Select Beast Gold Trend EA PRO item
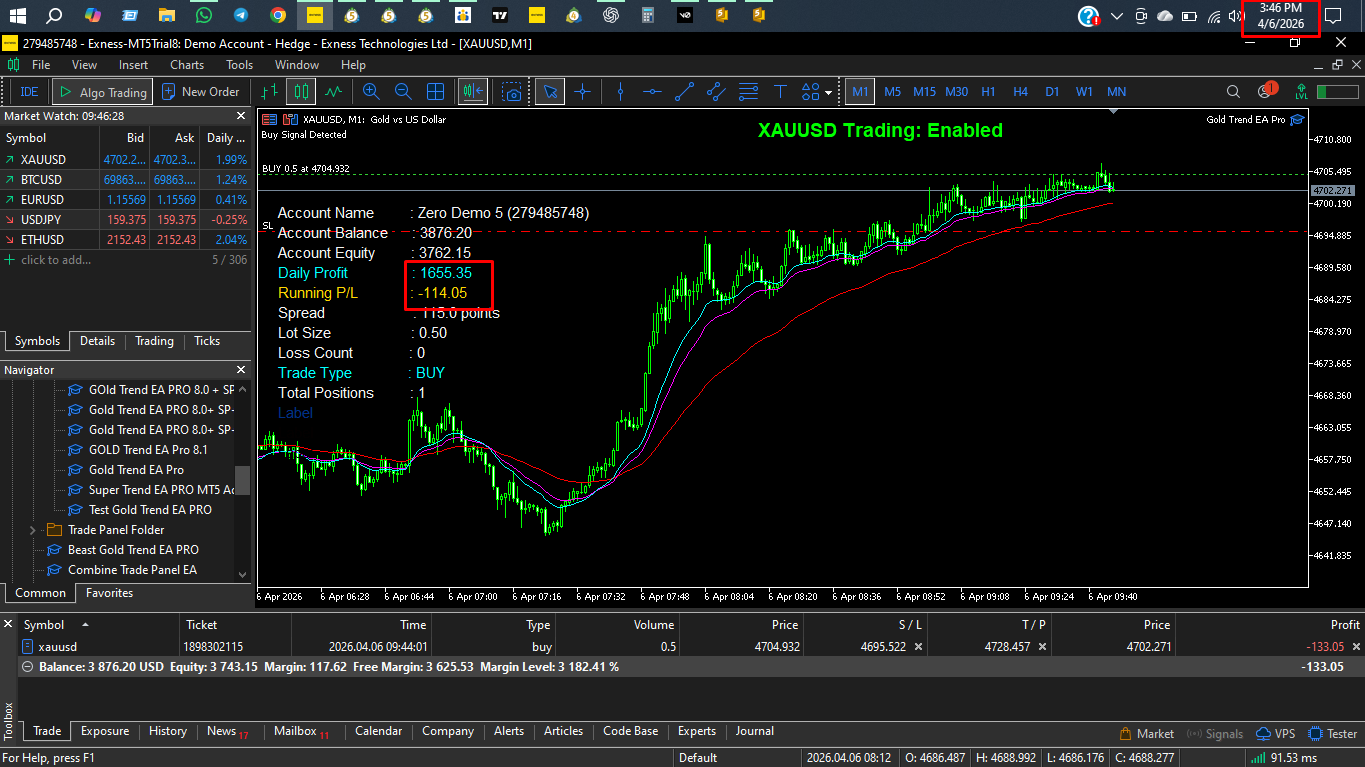This screenshot has height=767, width=1365. point(133,550)
